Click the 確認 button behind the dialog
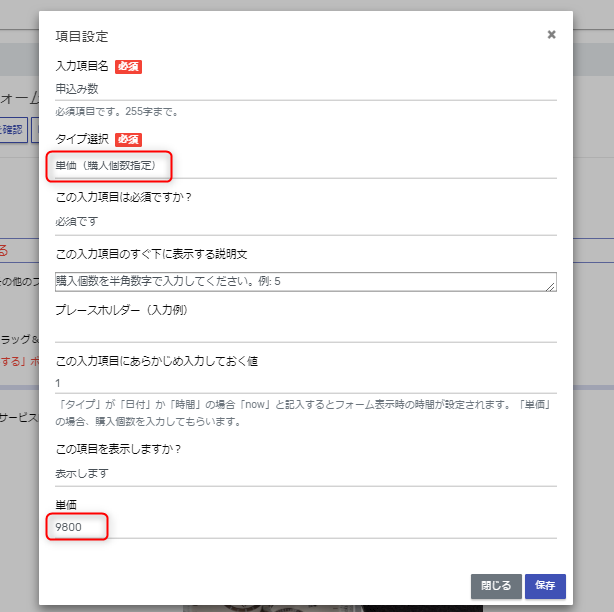The width and height of the screenshot is (614, 612). click(x=12, y=130)
